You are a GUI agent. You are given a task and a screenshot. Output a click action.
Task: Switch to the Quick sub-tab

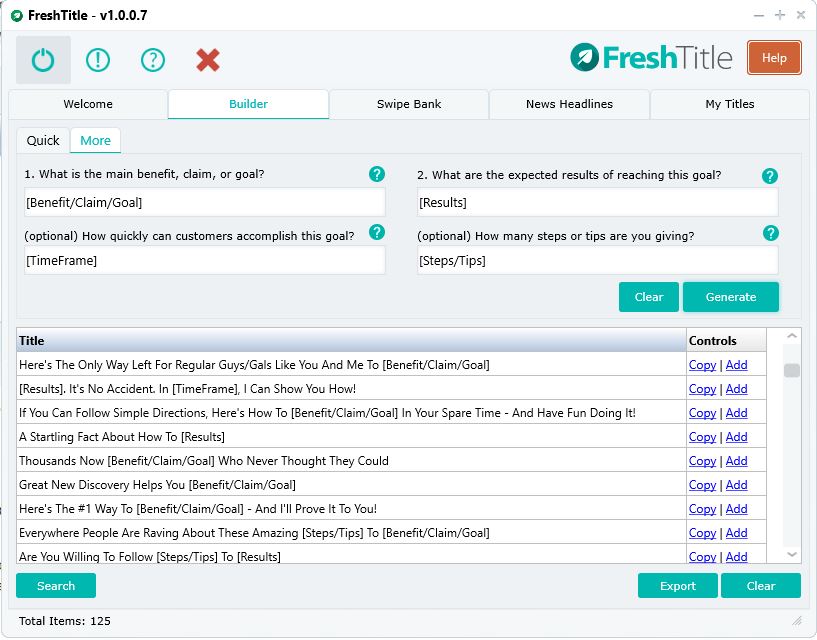tap(43, 141)
